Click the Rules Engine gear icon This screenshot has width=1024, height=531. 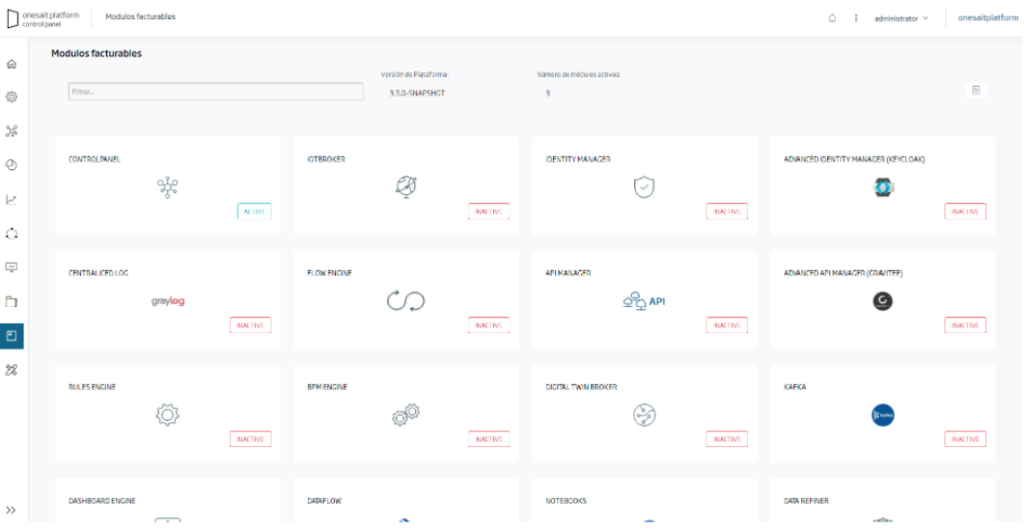[x=167, y=415]
